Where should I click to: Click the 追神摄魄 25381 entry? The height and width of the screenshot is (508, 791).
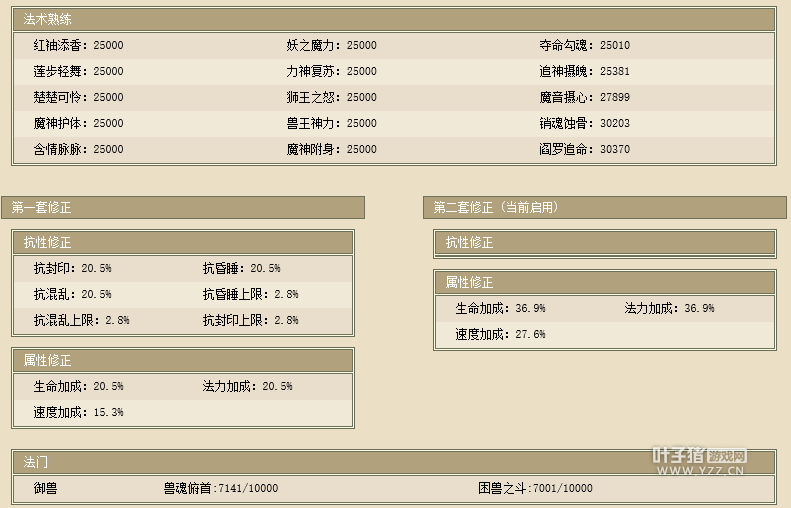tap(584, 72)
